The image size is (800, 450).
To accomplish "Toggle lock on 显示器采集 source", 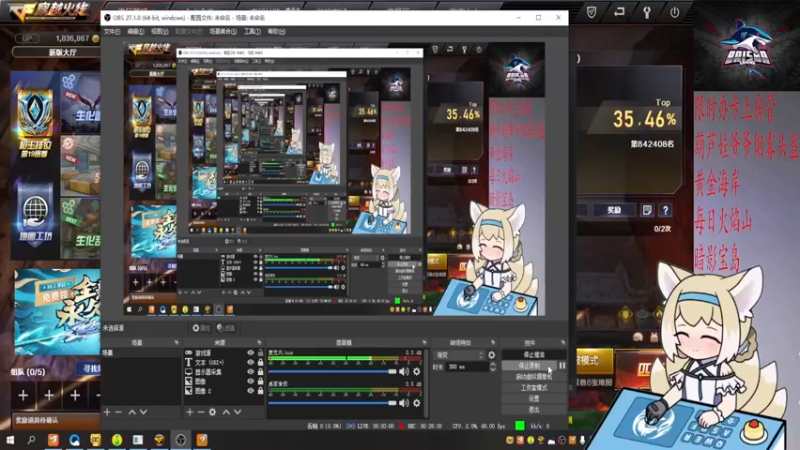I will 260,372.
